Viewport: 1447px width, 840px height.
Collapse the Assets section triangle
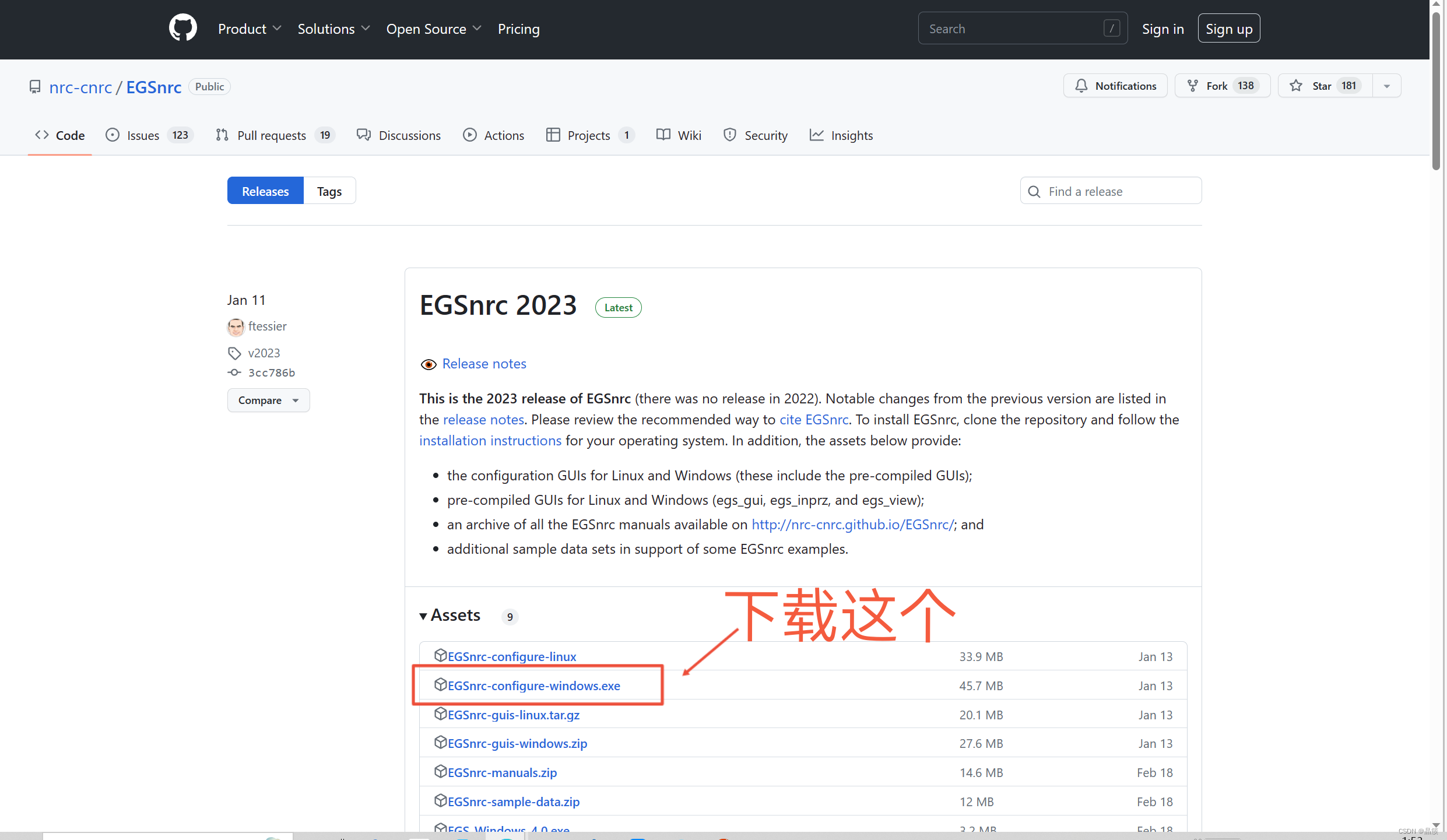pyautogui.click(x=423, y=616)
